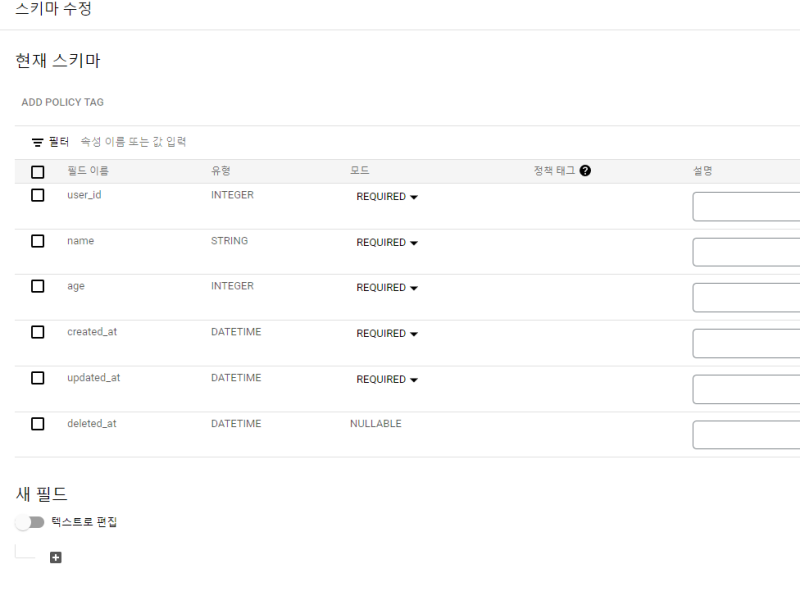Open the age field mode dropdown

(x=387, y=288)
